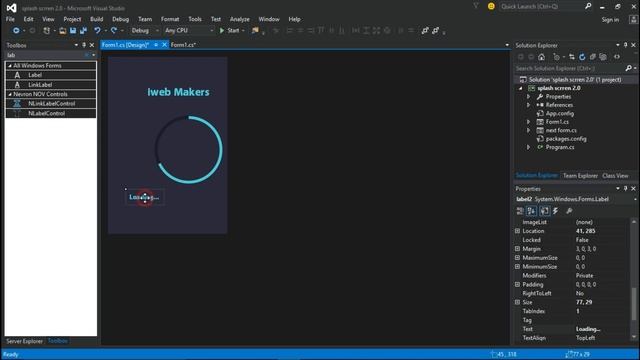This screenshot has height=360, width=640.
Task: Select the Iweb Makers label on form
Action: [x=178, y=92]
